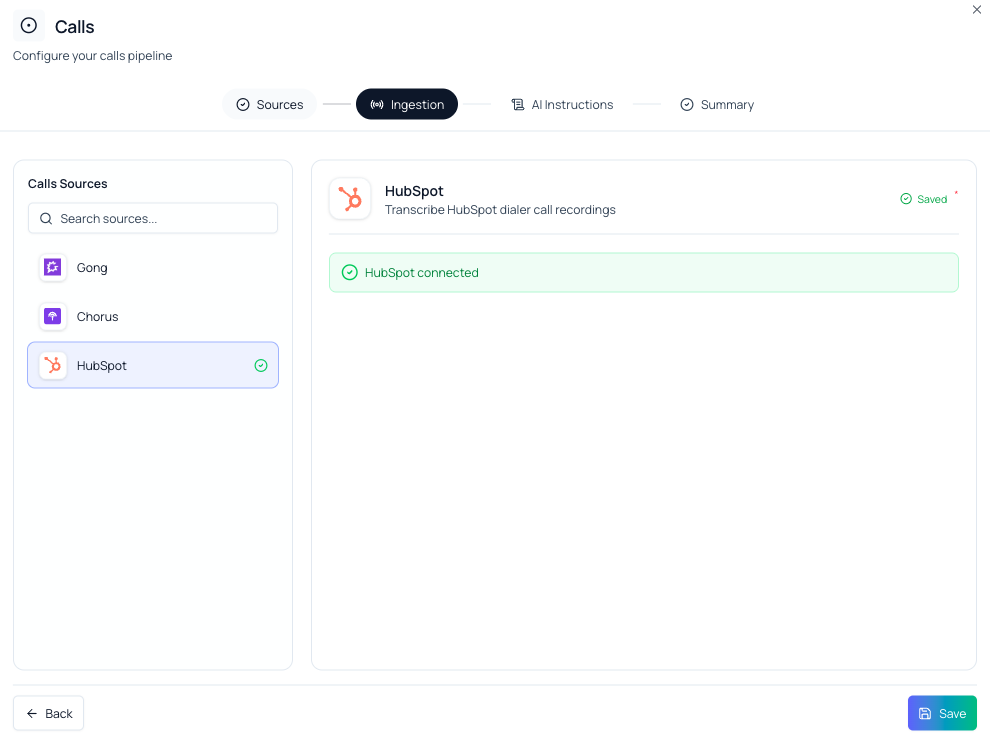Click the Calls Sources heading
This screenshot has height=745, width=990.
click(68, 184)
